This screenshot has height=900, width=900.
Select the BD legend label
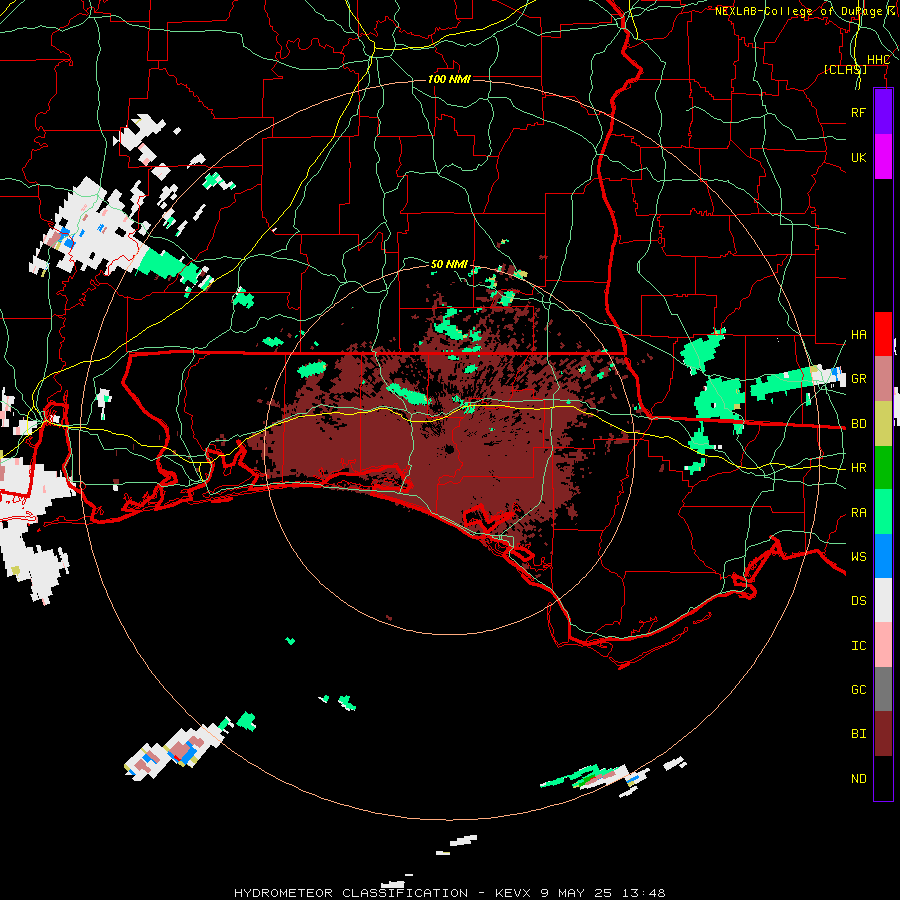point(858,424)
